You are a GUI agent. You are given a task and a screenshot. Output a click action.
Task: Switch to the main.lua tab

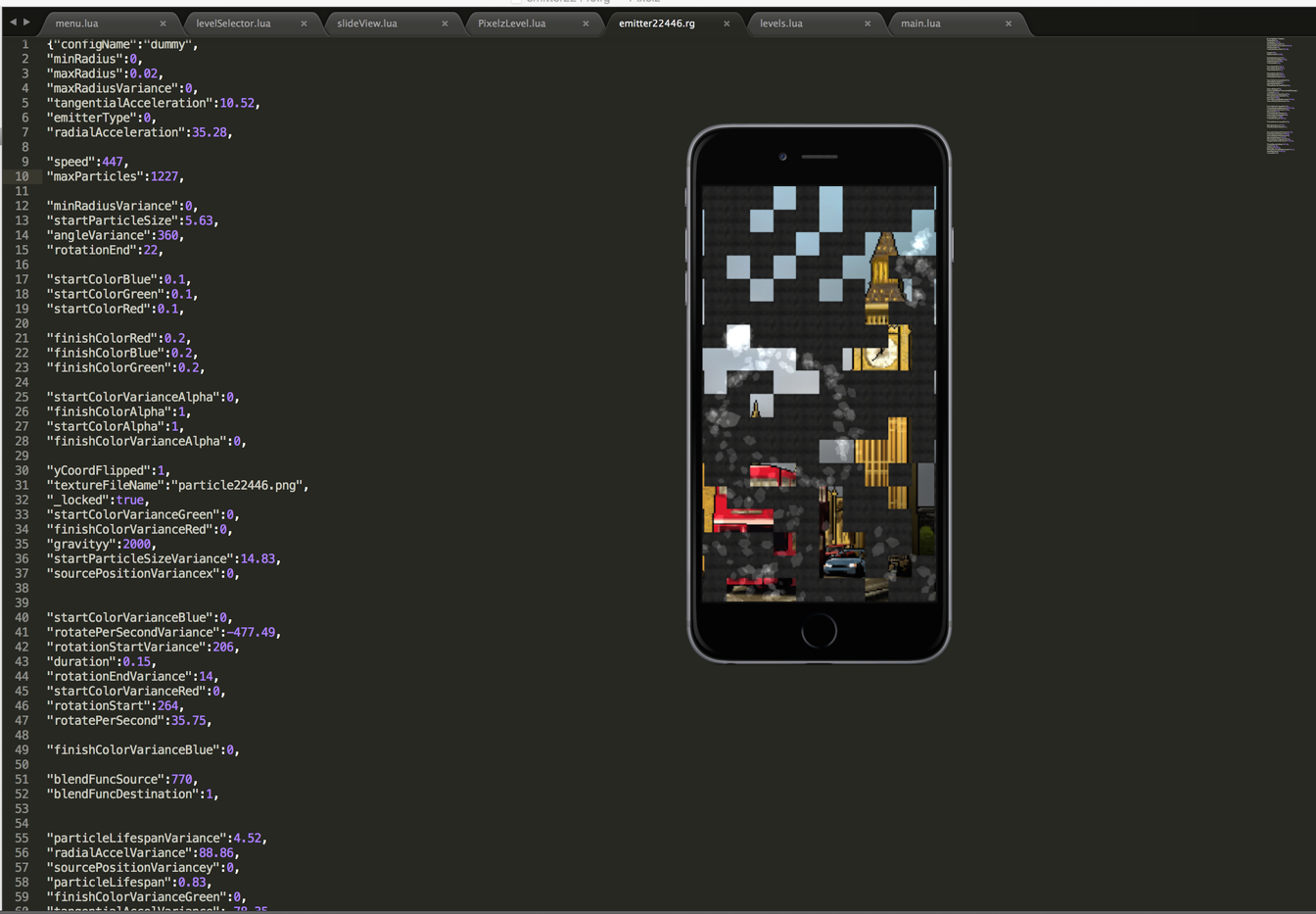click(x=920, y=24)
